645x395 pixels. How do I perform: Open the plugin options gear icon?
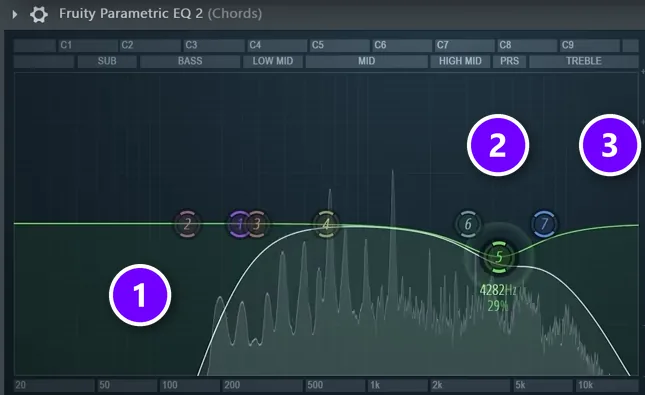[39, 14]
